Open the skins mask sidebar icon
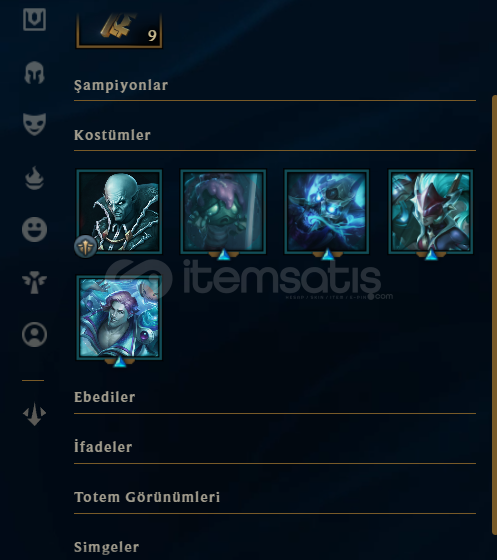Screen dimensions: 497x560 (34, 124)
